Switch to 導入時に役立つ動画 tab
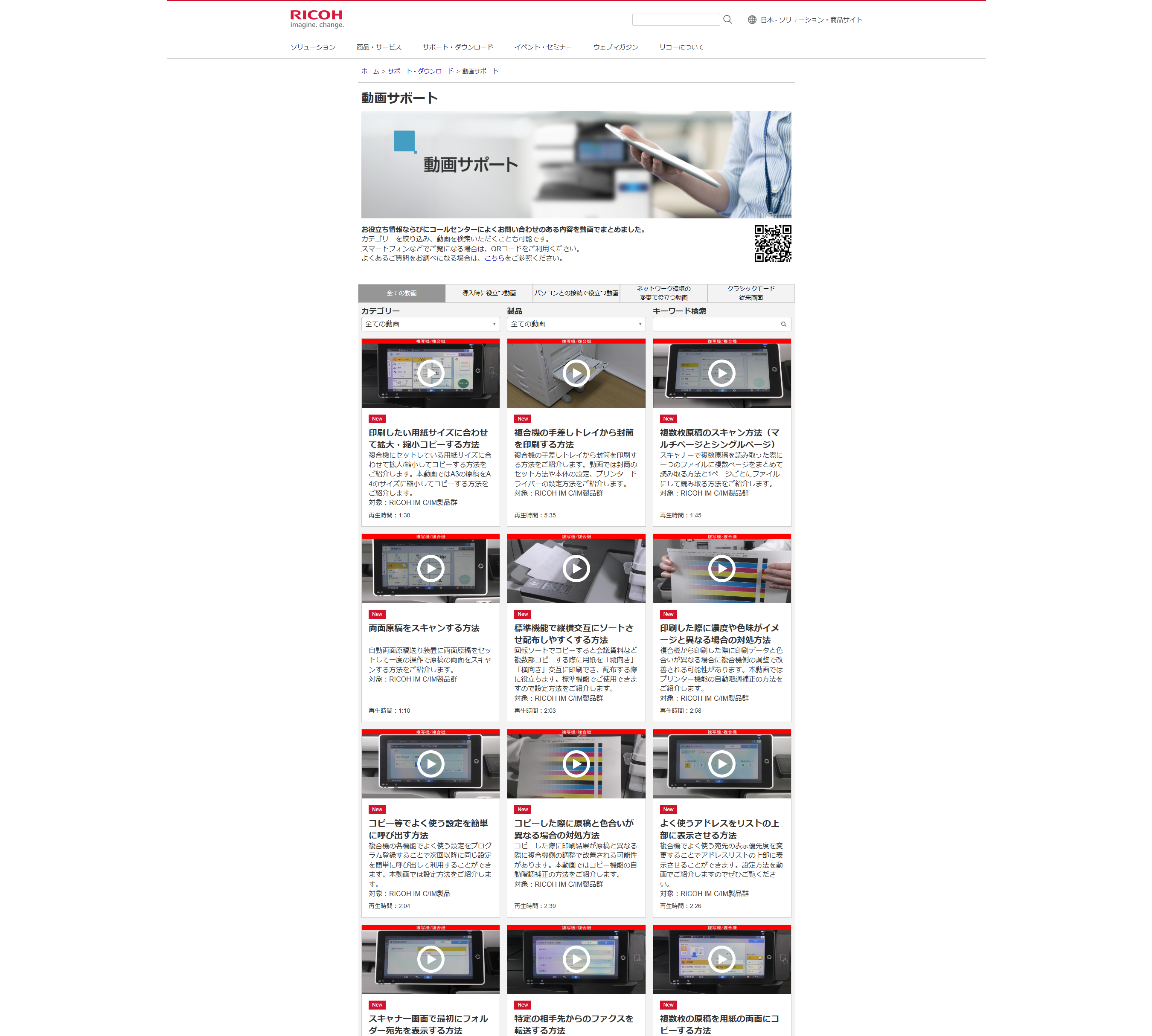The width and height of the screenshot is (1152, 1036). (x=489, y=293)
